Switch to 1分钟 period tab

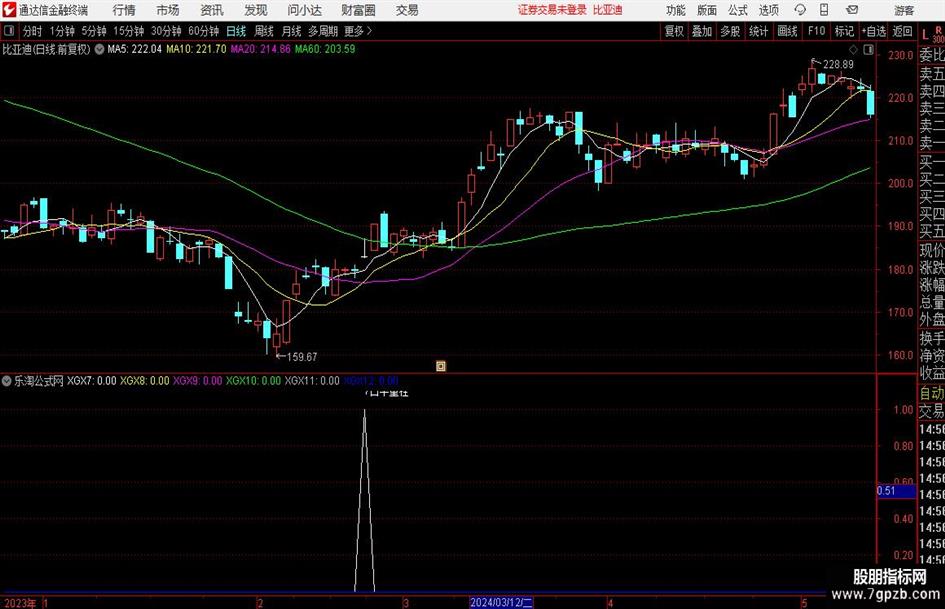(x=62, y=31)
